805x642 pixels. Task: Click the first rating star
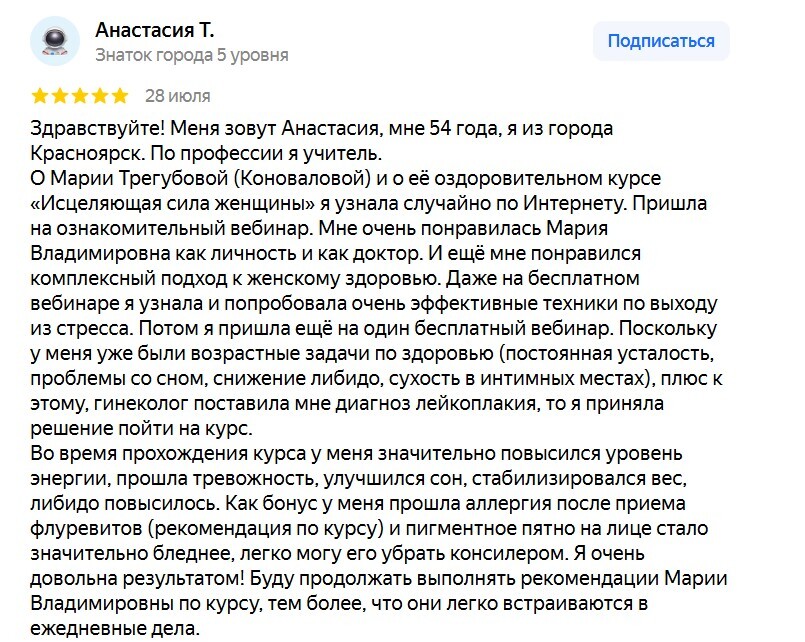[x=40, y=96]
